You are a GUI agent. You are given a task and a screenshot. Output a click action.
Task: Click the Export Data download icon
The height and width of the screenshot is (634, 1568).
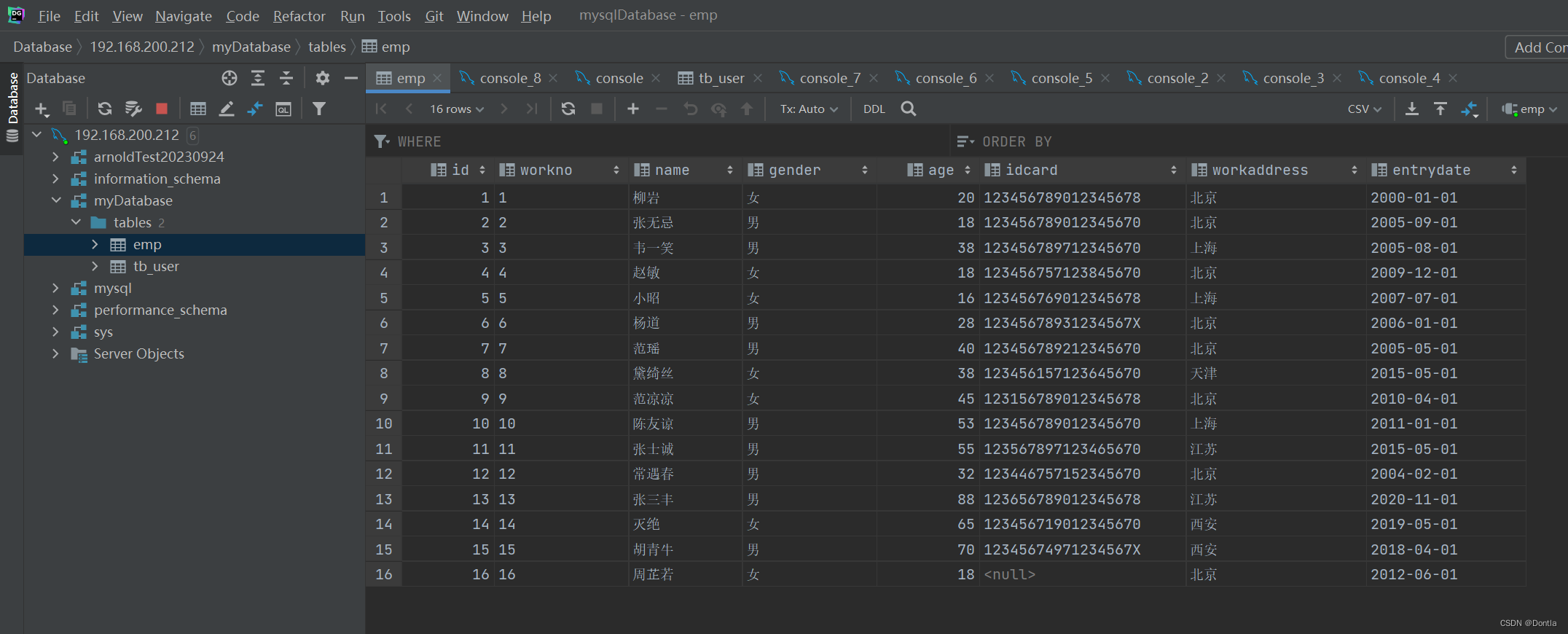1411,109
